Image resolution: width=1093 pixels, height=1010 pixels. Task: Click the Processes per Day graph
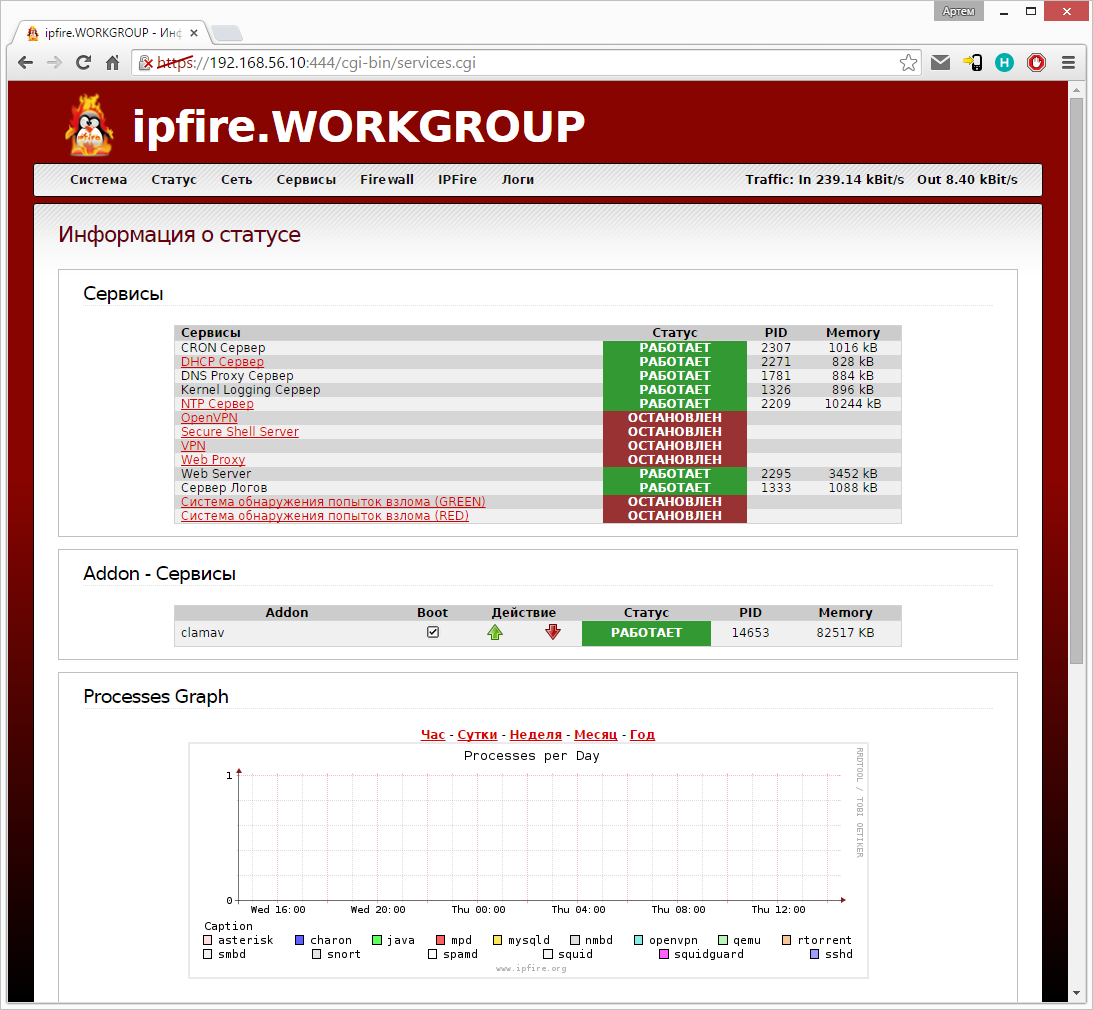pyautogui.click(x=528, y=860)
